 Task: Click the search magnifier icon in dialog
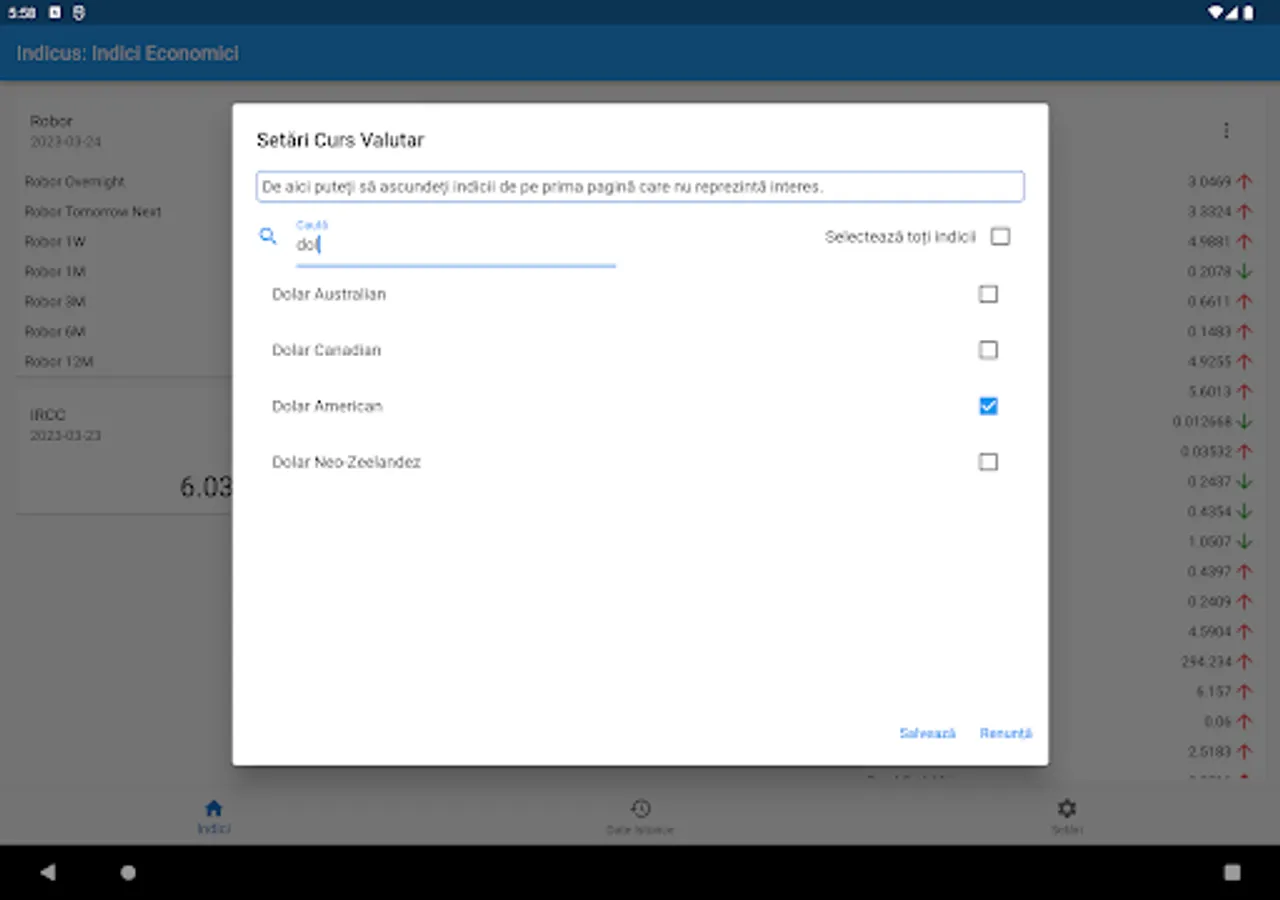(x=267, y=237)
